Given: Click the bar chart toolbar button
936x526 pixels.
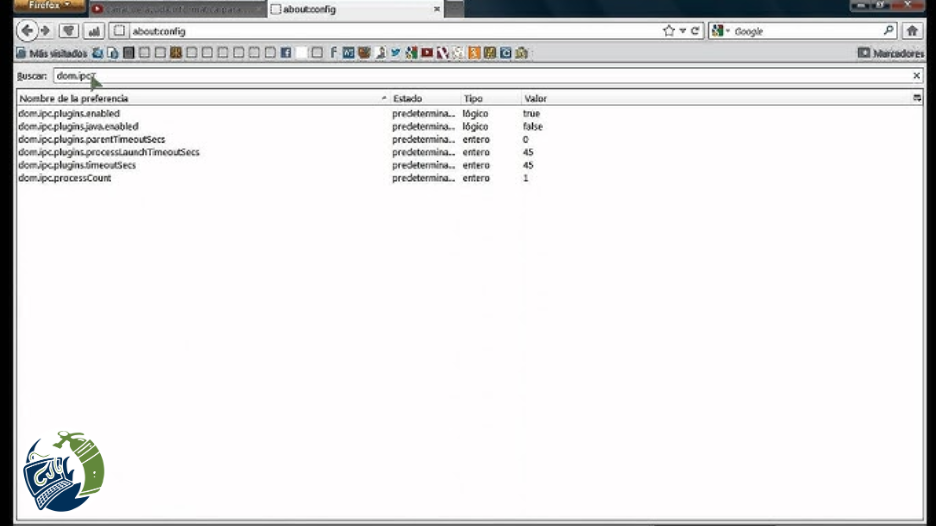Looking at the screenshot, I should click(x=94, y=31).
